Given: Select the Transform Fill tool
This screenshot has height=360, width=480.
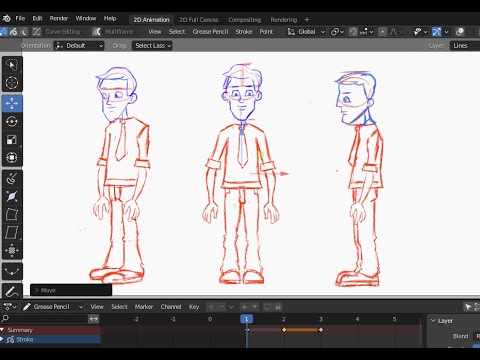Looking at the screenshot, I should [12, 272].
